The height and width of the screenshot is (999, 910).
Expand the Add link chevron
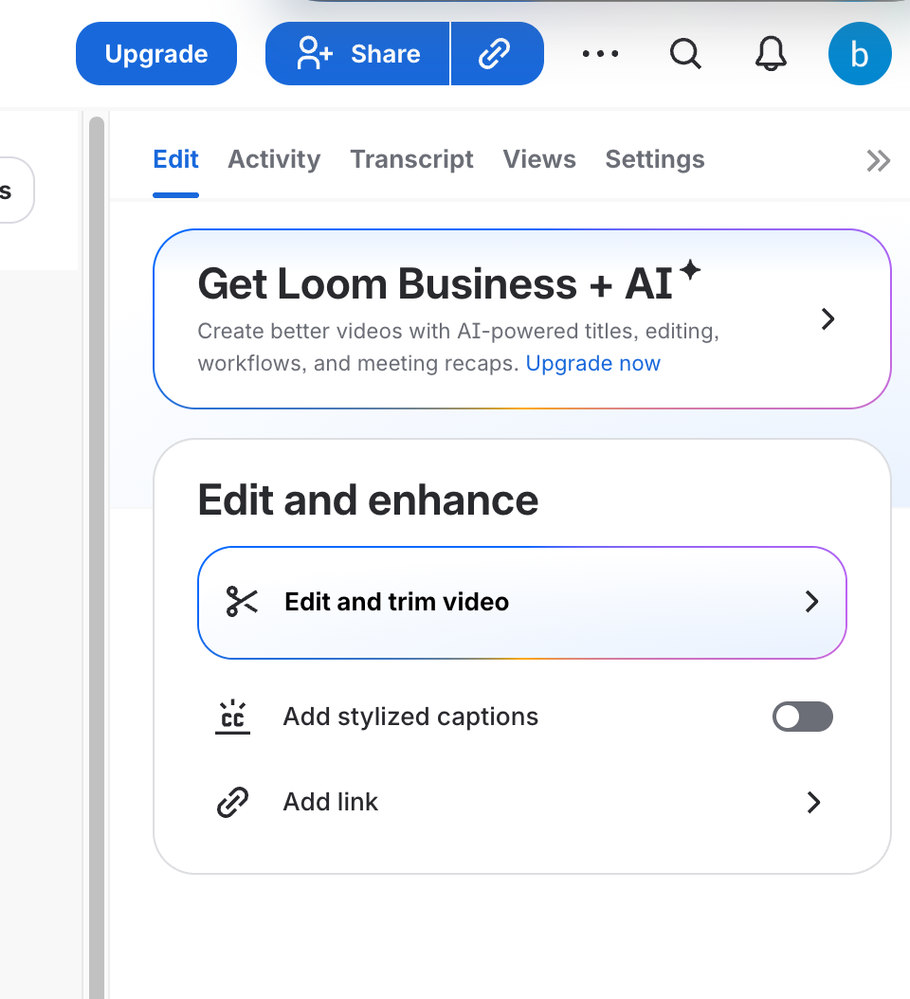(813, 802)
